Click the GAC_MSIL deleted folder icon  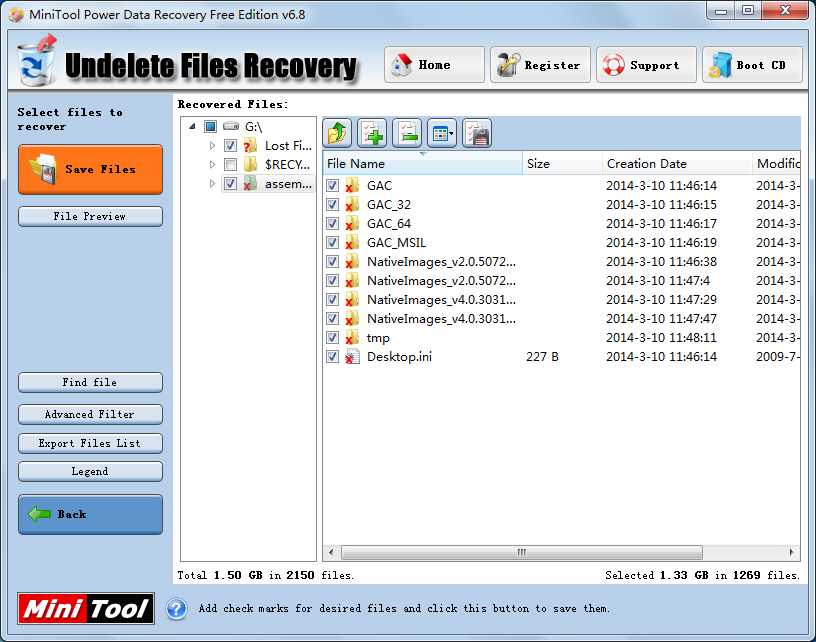coord(352,243)
